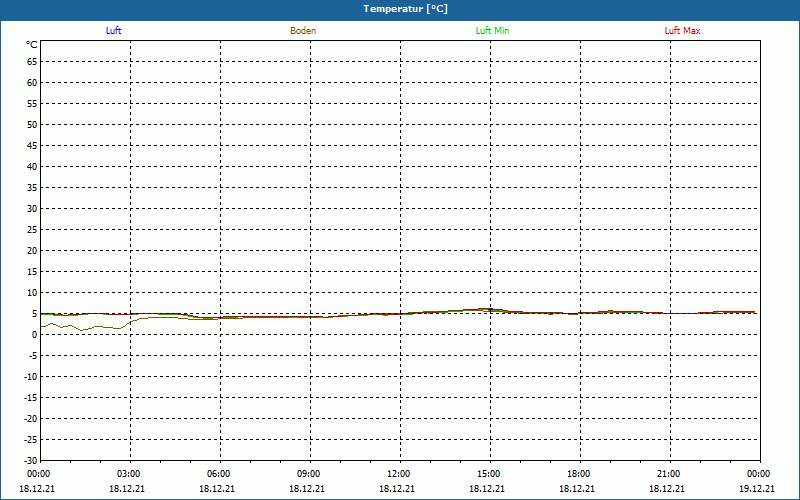
Task: Click the 15:00 time axis label
Action: click(489, 474)
